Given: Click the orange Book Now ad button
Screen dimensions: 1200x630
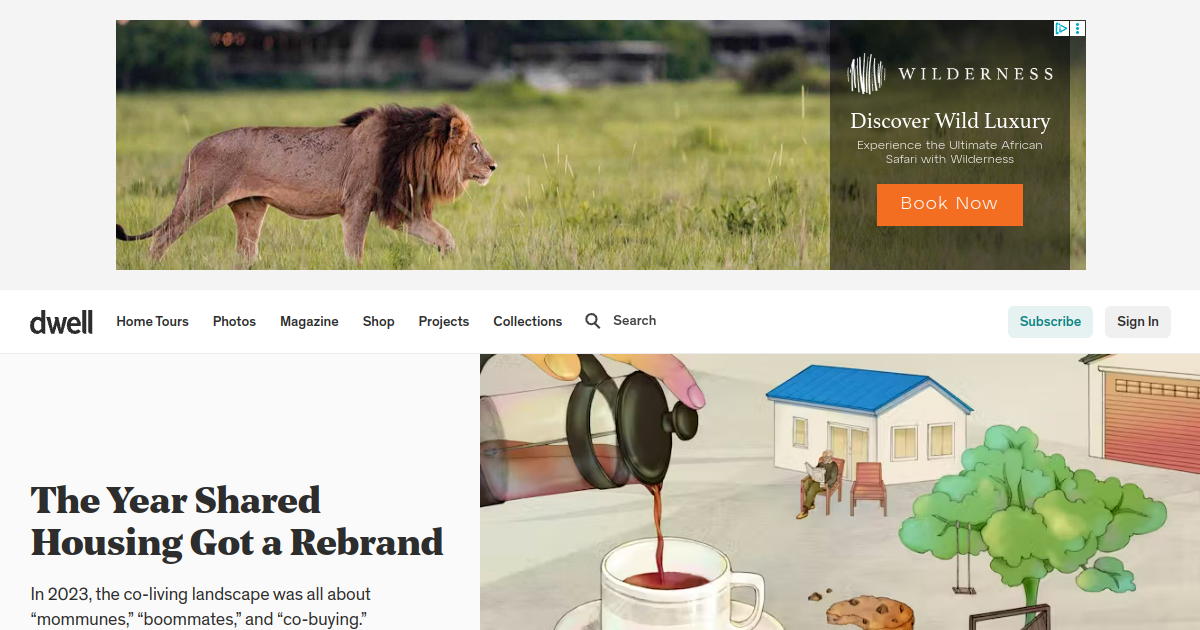Looking at the screenshot, I should pyautogui.click(x=949, y=204).
